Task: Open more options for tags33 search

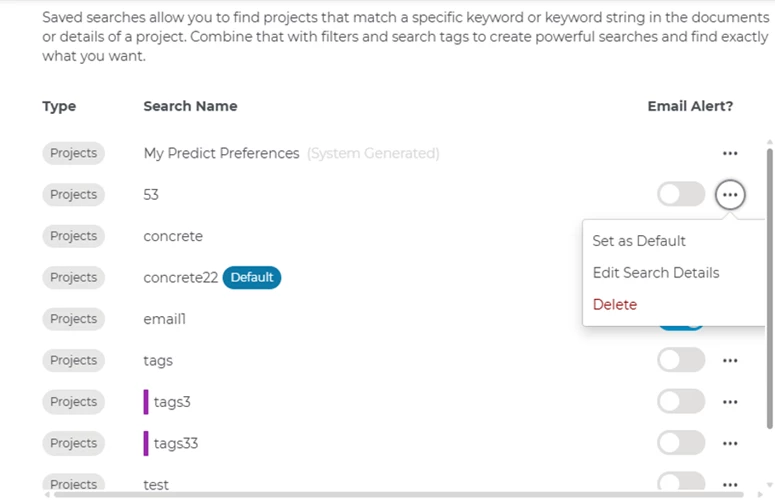Action: coord(730,443)
